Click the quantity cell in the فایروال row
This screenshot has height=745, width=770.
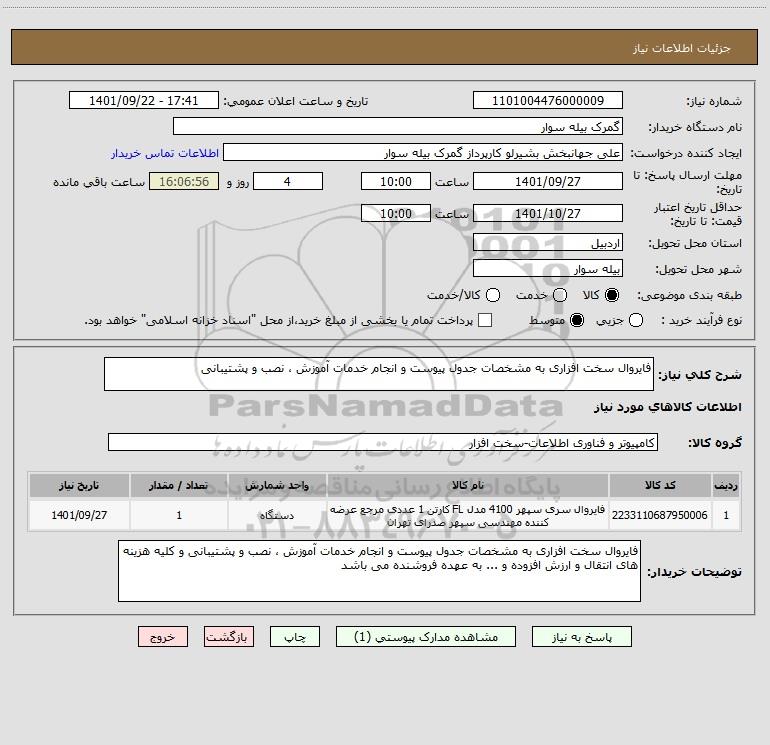coord(179,515)
